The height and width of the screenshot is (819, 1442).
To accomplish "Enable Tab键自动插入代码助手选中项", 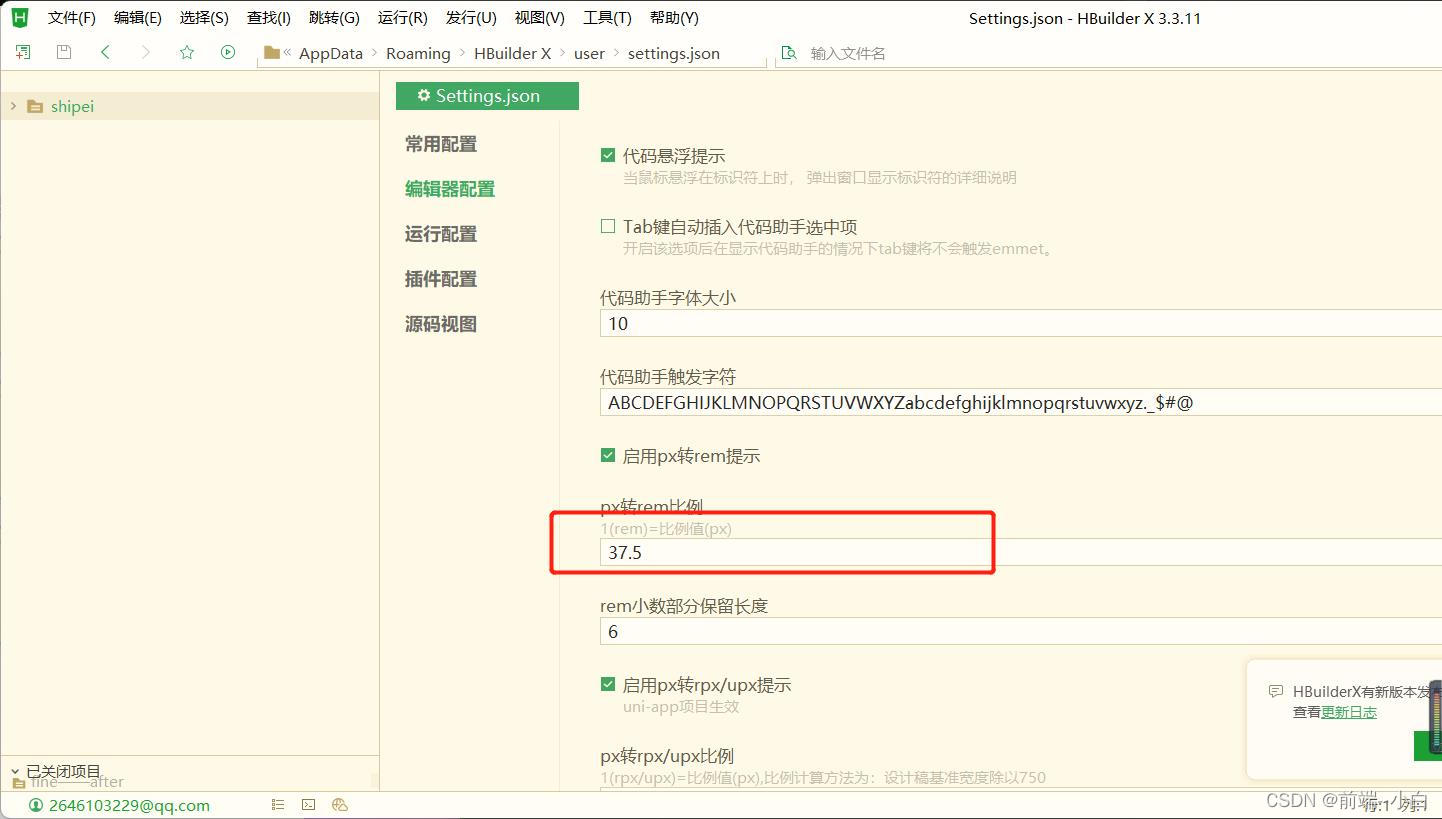I will pos(607,226).
